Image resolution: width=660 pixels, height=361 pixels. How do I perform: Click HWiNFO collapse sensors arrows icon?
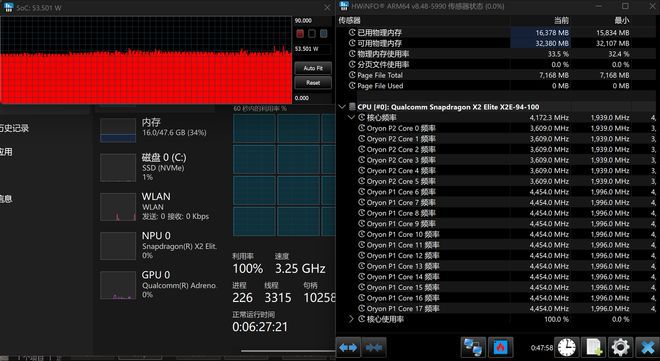pyautogui.click(x=373, y=348)
